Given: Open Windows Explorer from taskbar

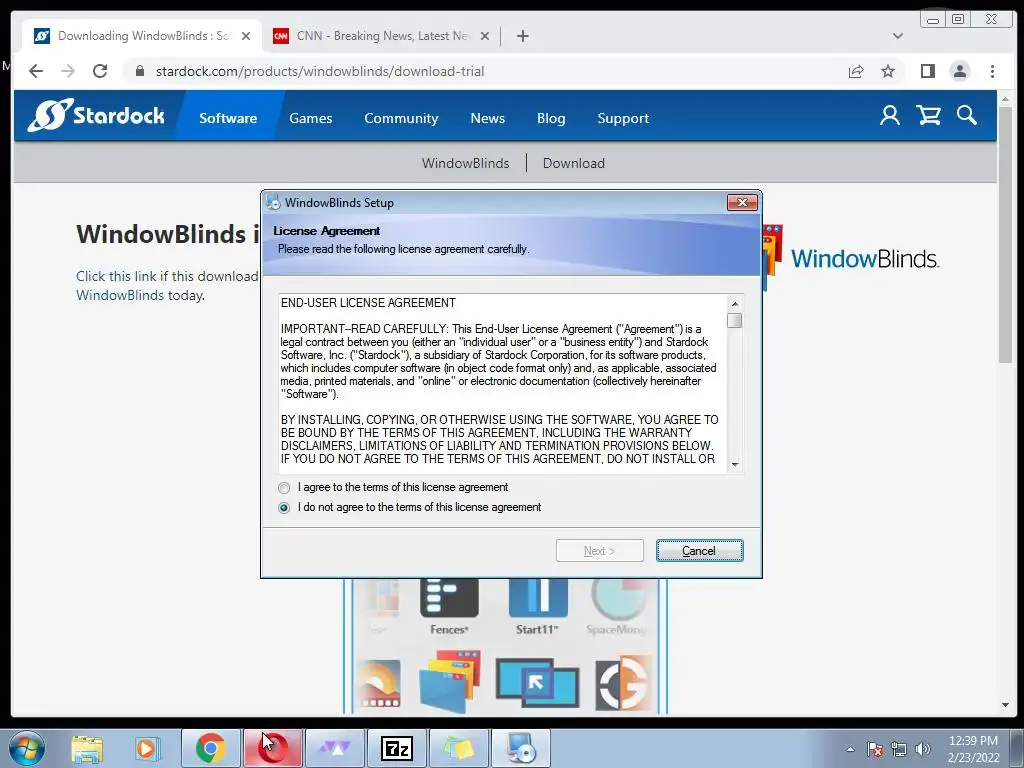Looking at the screenshot, I should pos(88,748).
